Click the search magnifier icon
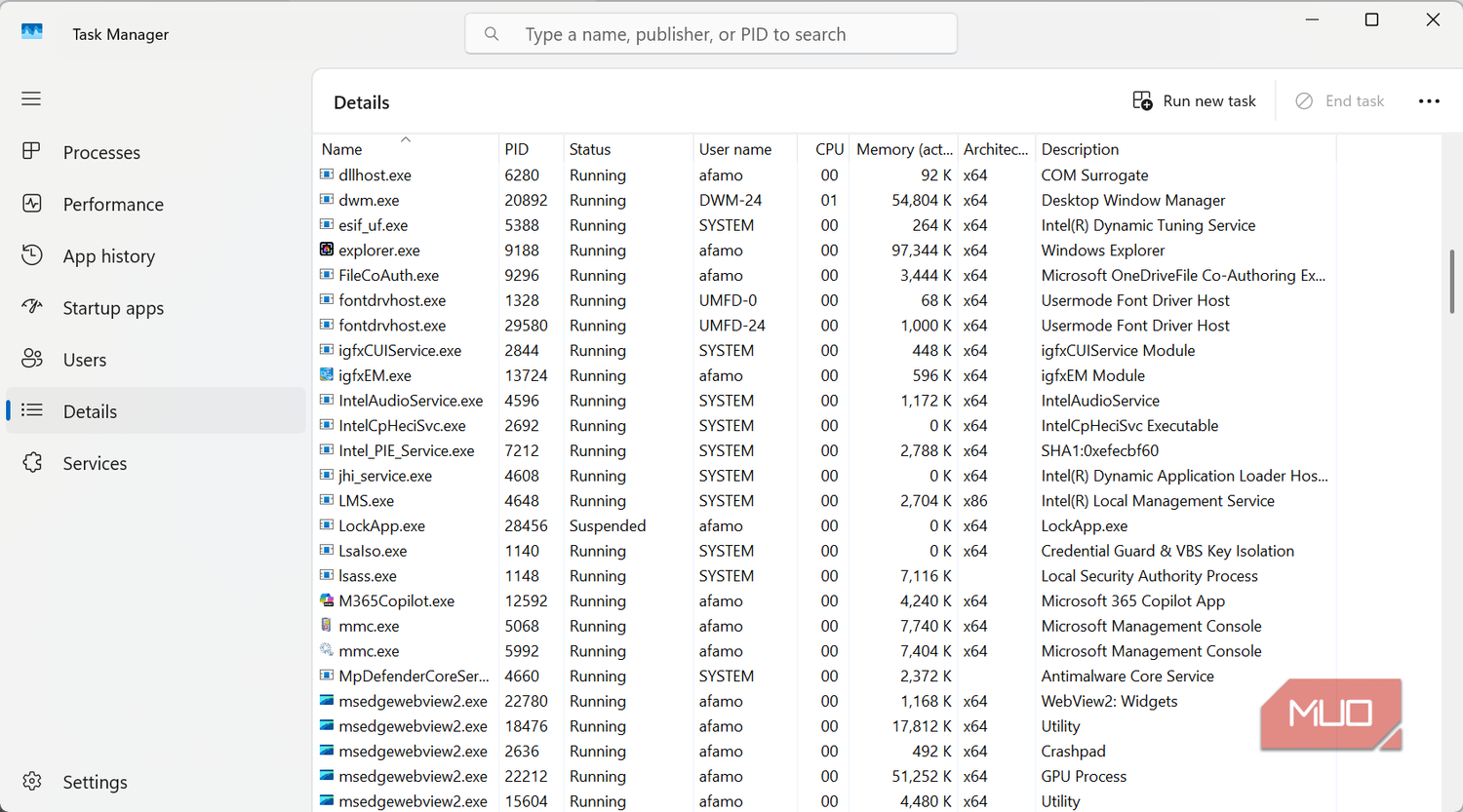The height and width of the screenshot is (812, 1463). [492, 34]
